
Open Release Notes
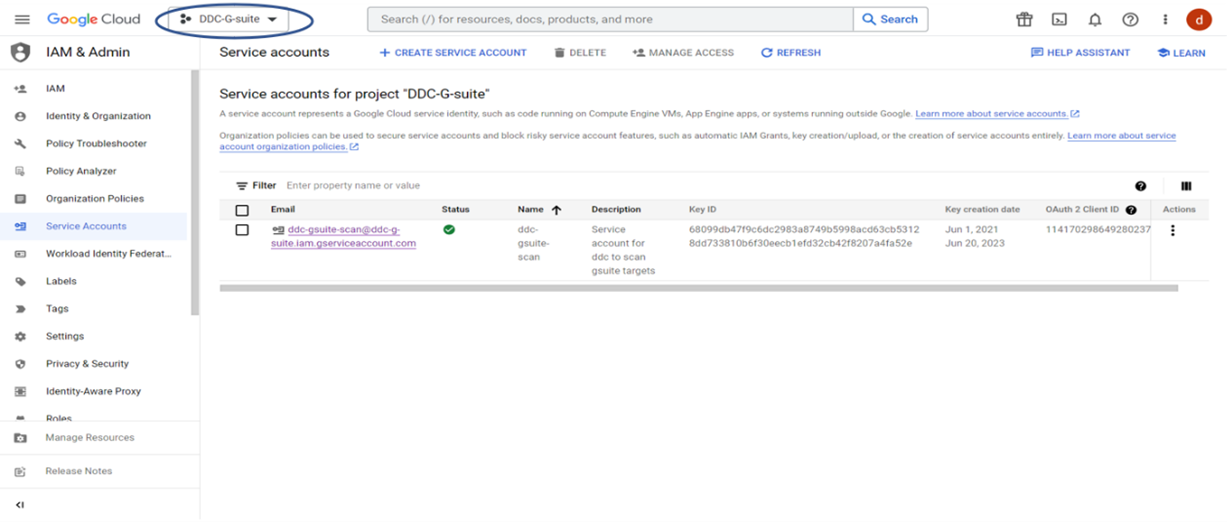(79, 471)
